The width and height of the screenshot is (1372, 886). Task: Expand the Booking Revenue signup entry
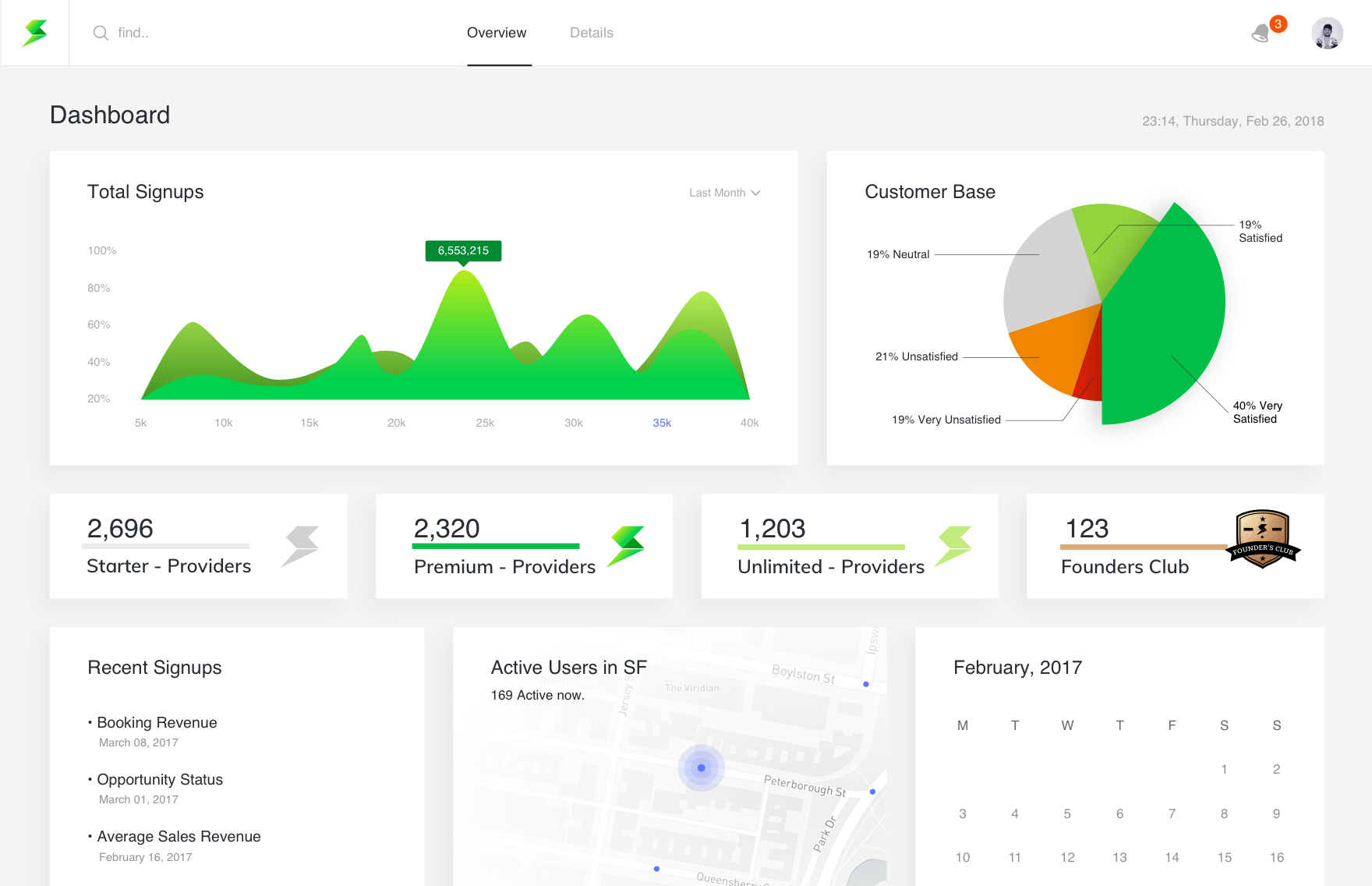tap(157, 722)
